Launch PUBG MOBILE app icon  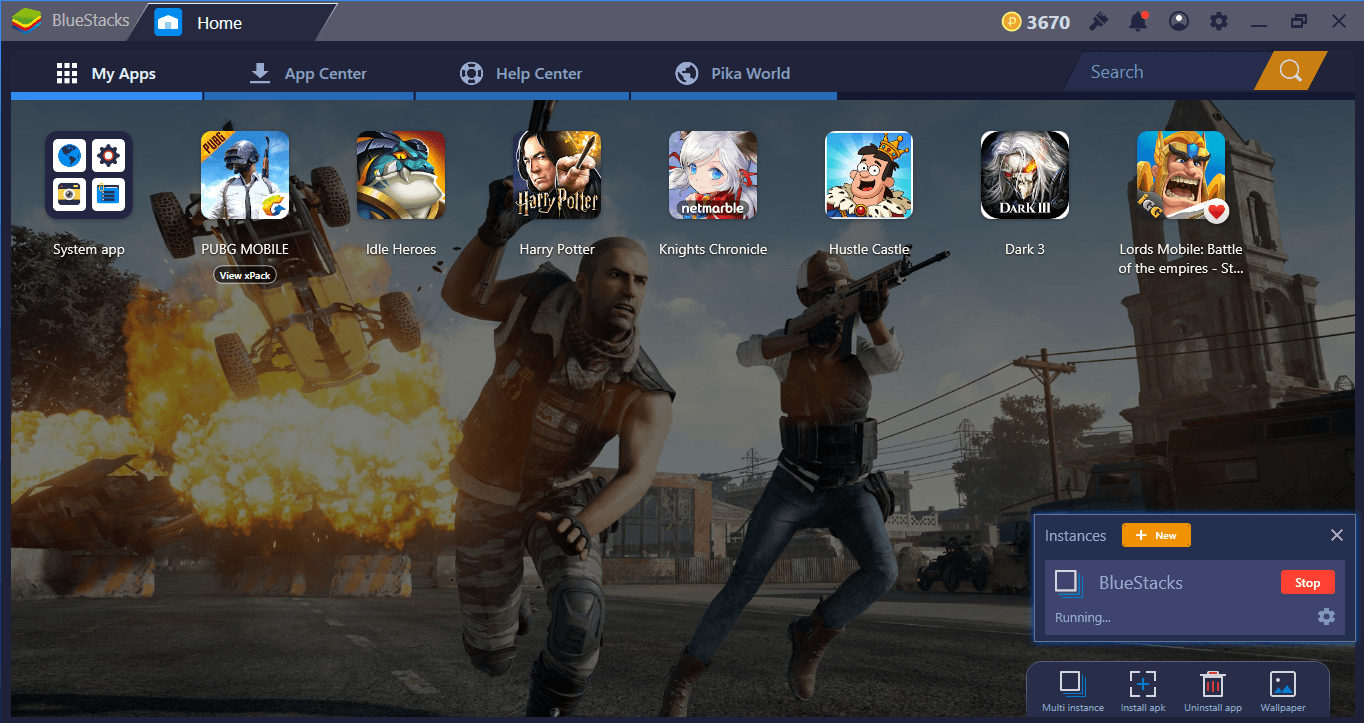pos(245,175)
